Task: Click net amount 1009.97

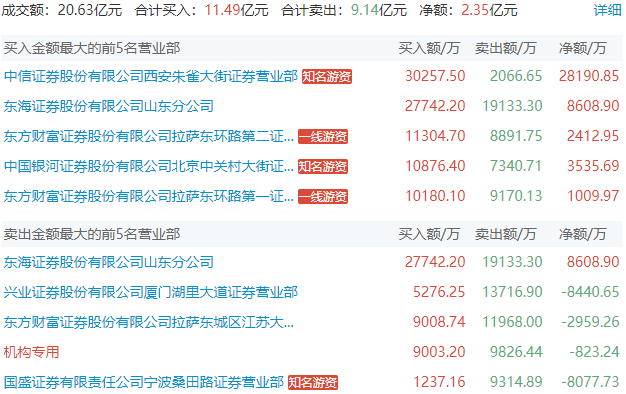Action: (593, 196)
